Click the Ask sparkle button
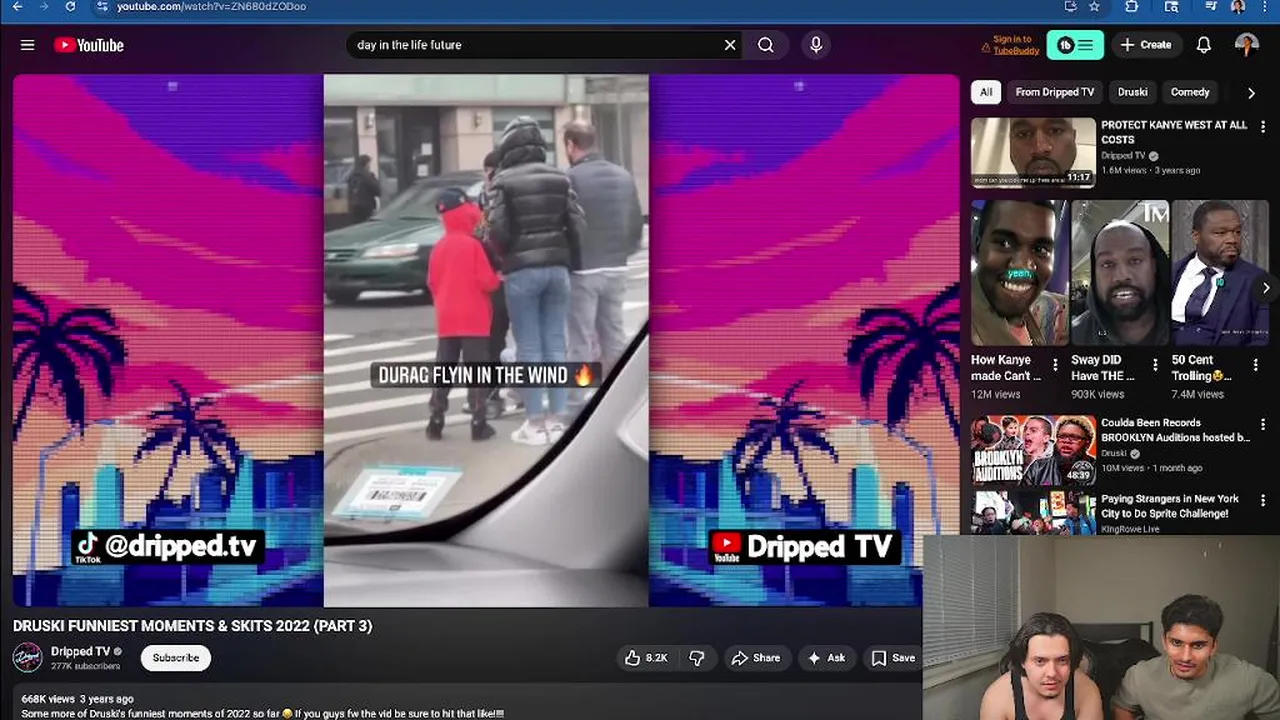Screen dimensions: 1280x720 [826, 658]
